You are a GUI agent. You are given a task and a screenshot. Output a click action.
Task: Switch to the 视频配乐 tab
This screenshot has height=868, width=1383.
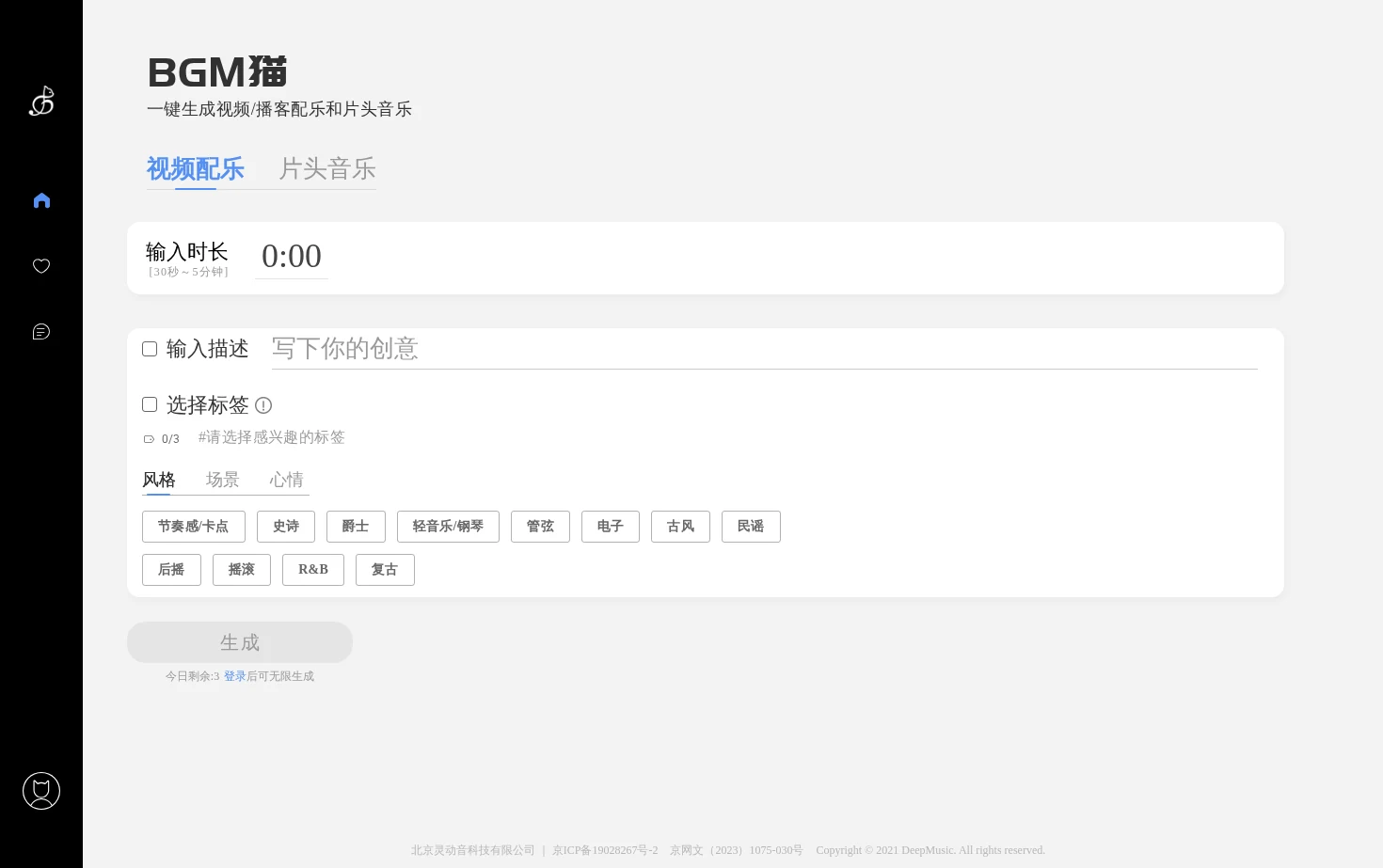pyautogui.click(x=196, y=169)
